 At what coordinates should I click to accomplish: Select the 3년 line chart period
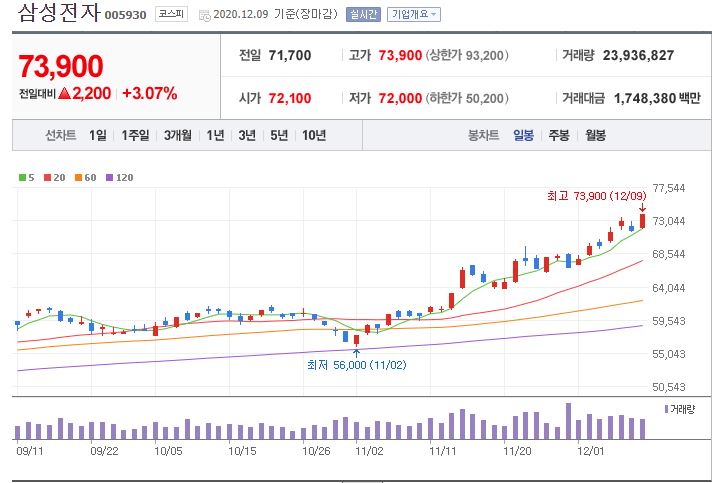[x=247, y=135]
